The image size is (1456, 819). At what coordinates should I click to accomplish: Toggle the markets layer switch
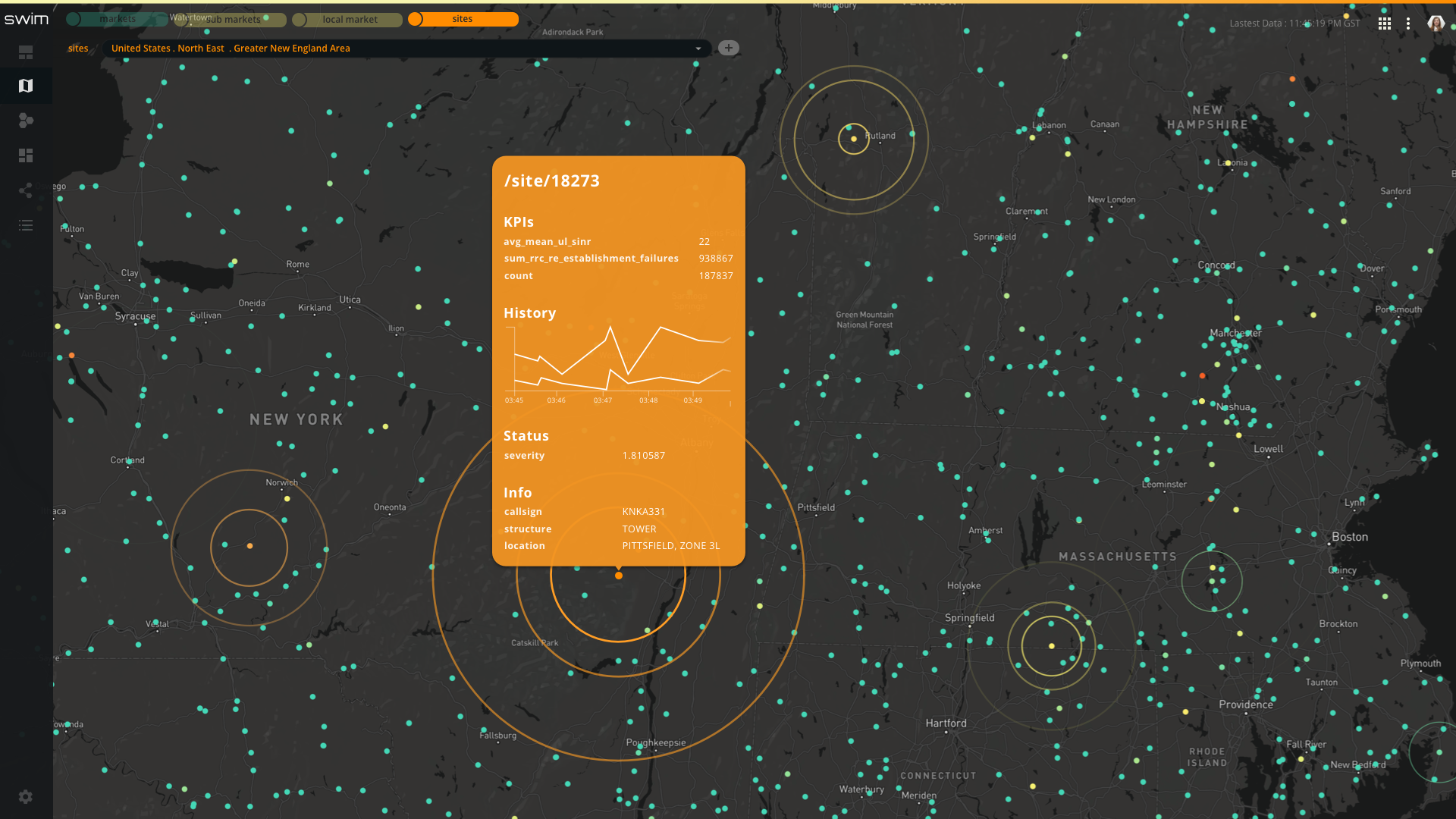[116, 19]
